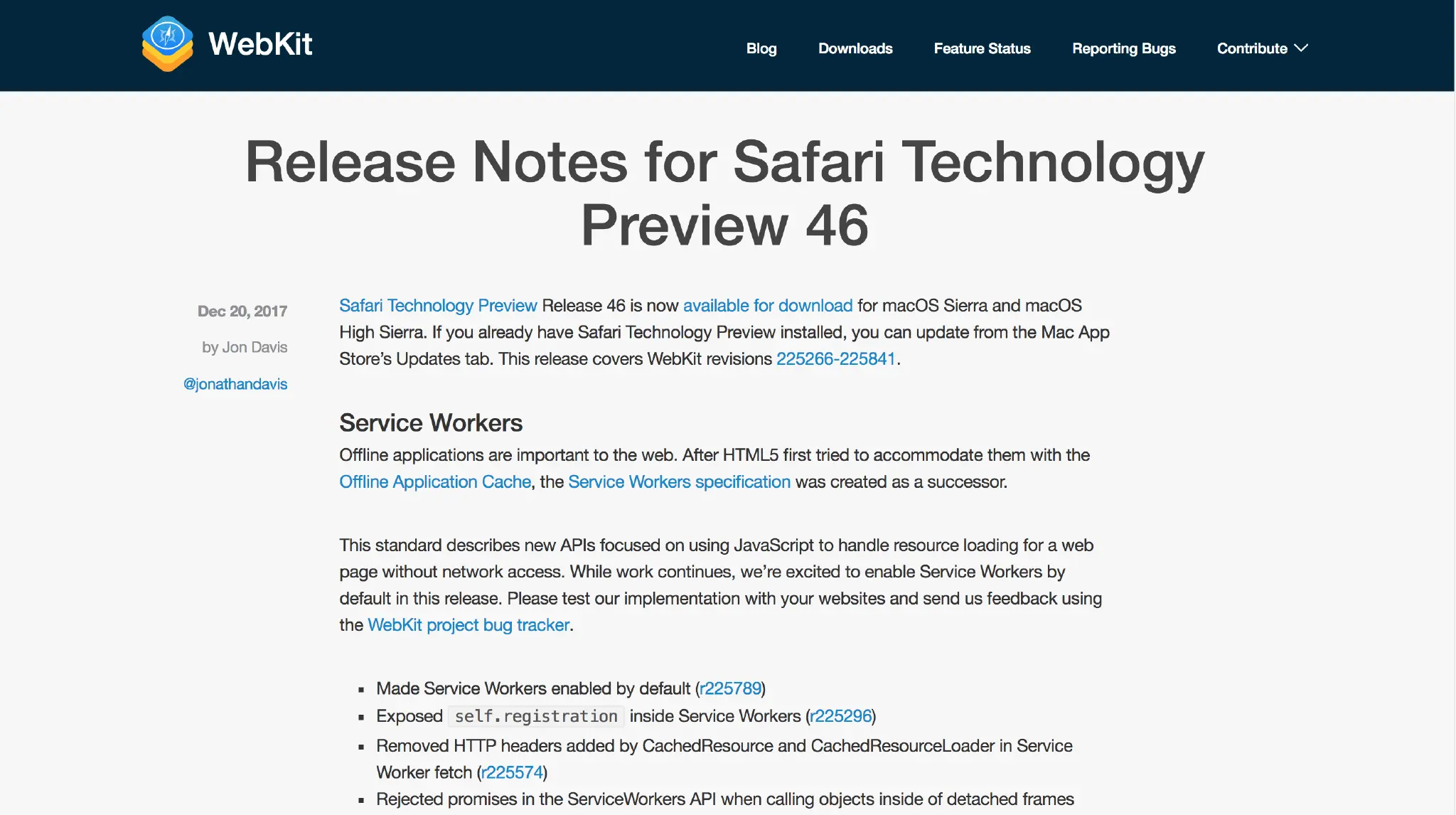Viewport: 1456px width, 815px height.
Task: Click the WebKit site title text
Action: coord(260,44)
